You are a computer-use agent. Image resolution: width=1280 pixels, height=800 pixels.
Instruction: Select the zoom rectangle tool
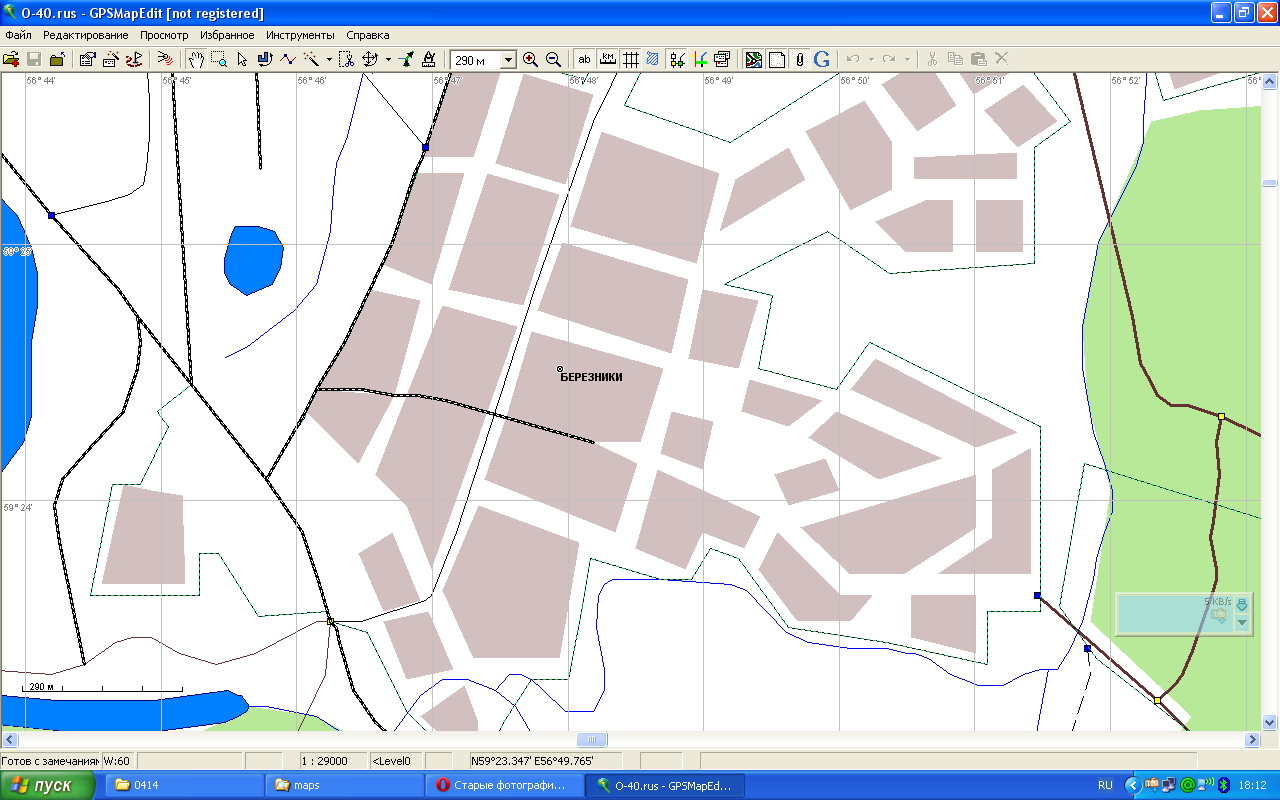tap(219, 60)
